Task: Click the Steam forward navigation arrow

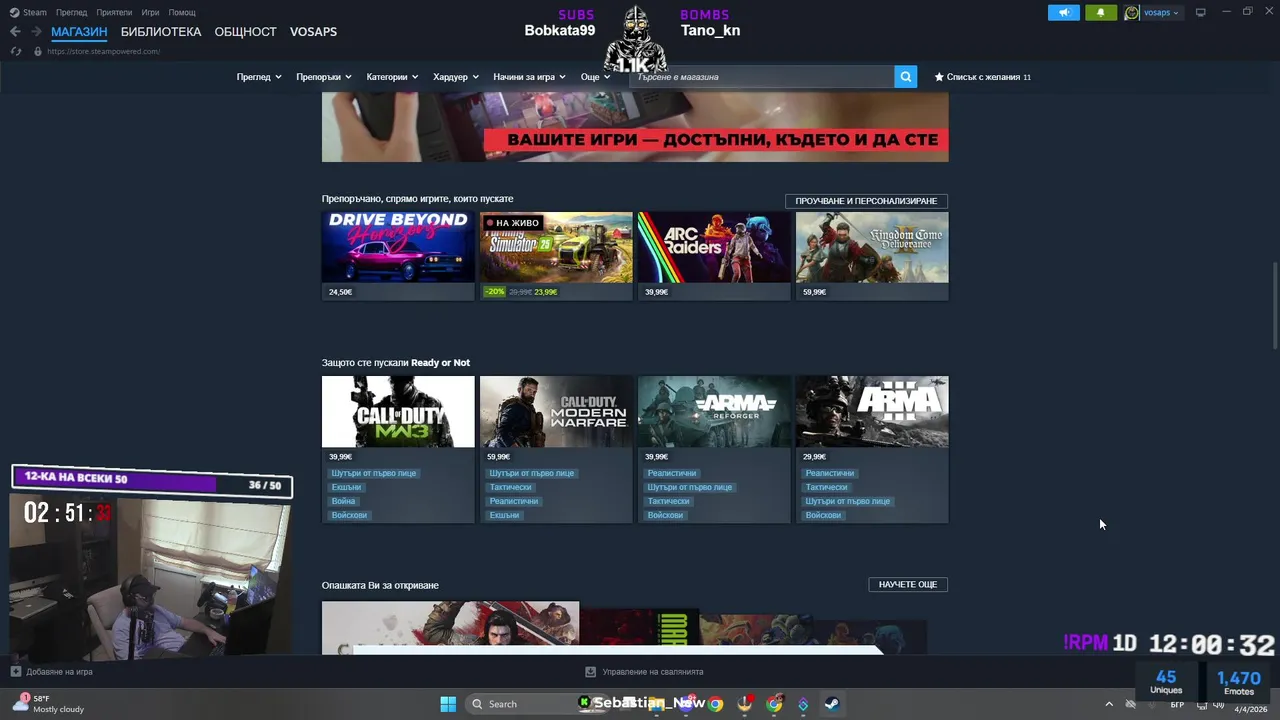Action: 37,32
